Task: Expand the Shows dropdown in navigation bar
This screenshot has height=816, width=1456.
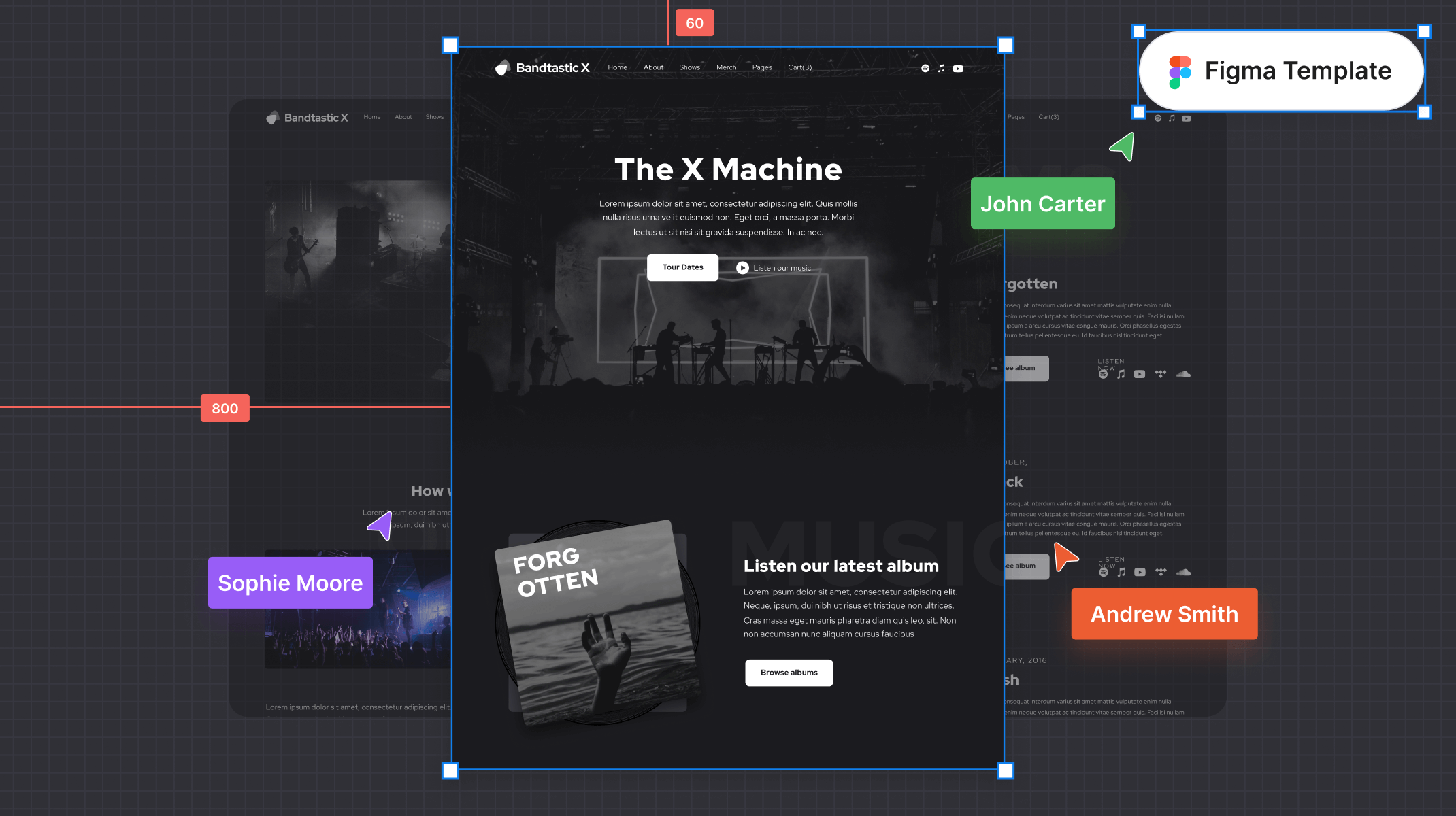Action: pyautogui.click(x=689, y=67)
